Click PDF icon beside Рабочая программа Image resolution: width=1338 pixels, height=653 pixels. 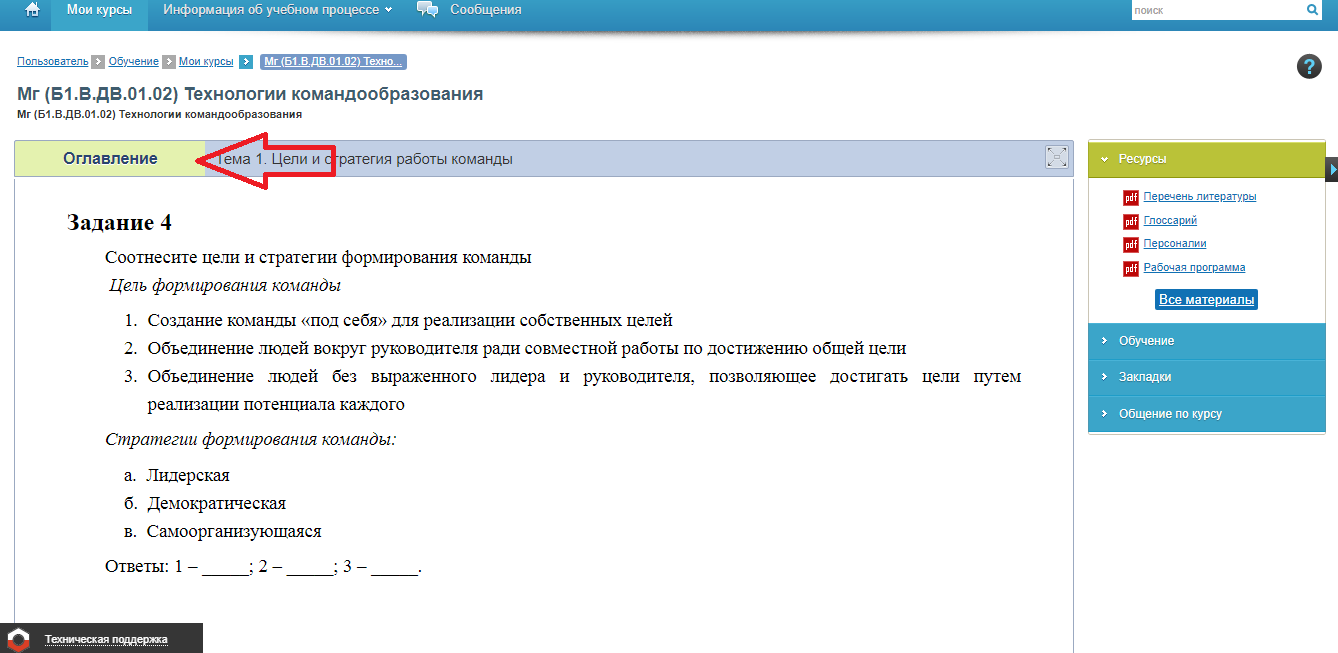click(1131, 269)
